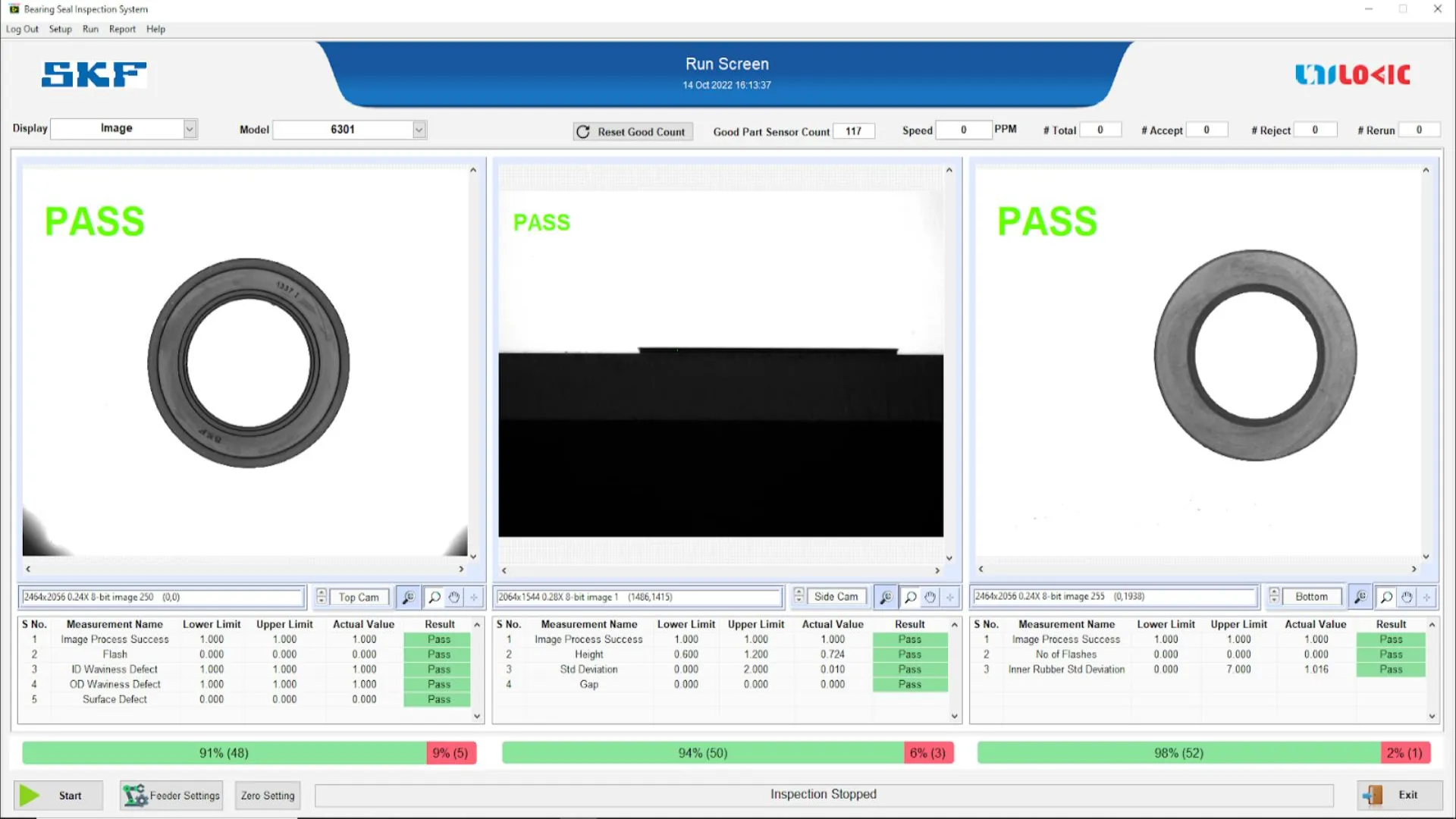This screenshot has height=819, width=1456.
Task: Click zoom-to-fit icon for Bottom camera
Action: [x=1360, y=598]
